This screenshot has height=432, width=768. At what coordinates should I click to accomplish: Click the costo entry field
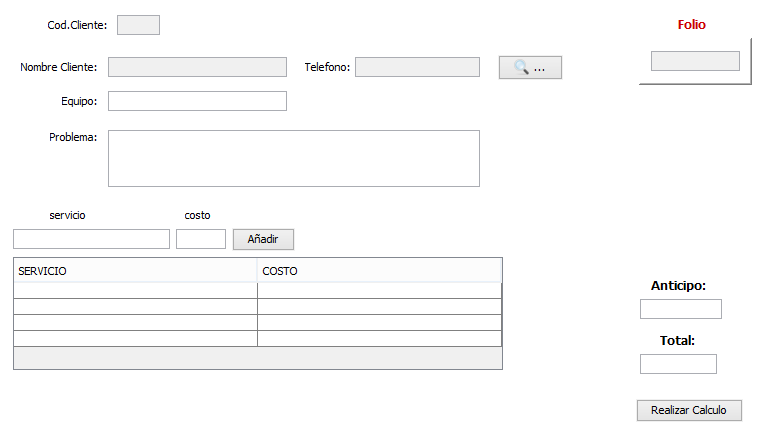point(201,239)
